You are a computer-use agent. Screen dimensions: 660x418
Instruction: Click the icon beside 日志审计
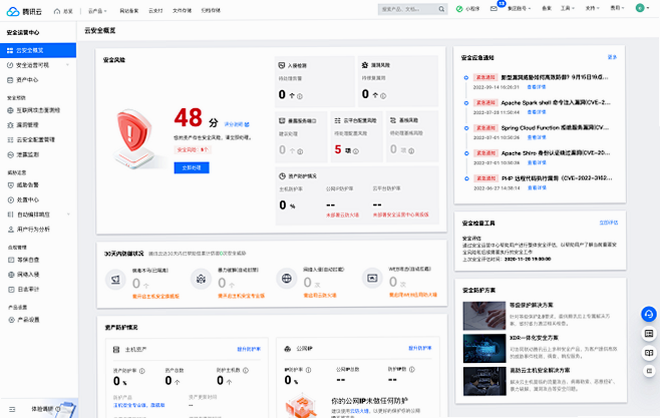click(x=11, y=289)
